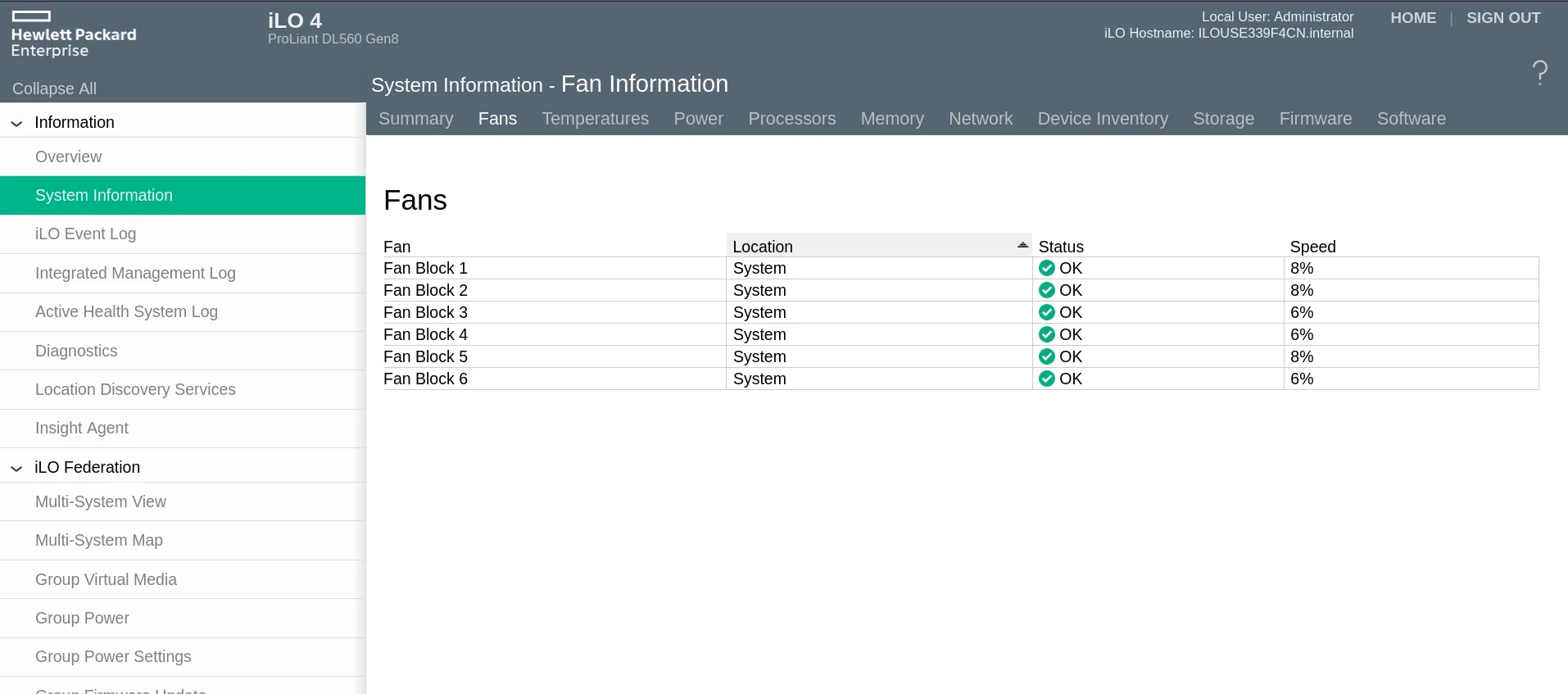The width and height of the screenshot is (1568, 694).
Task: Open Active Health System Log
Action: pos(183,311)
